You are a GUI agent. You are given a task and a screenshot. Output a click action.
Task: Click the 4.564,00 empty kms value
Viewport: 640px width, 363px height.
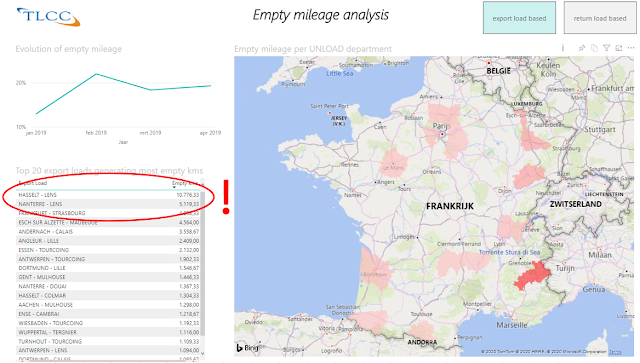coord(189,222)
